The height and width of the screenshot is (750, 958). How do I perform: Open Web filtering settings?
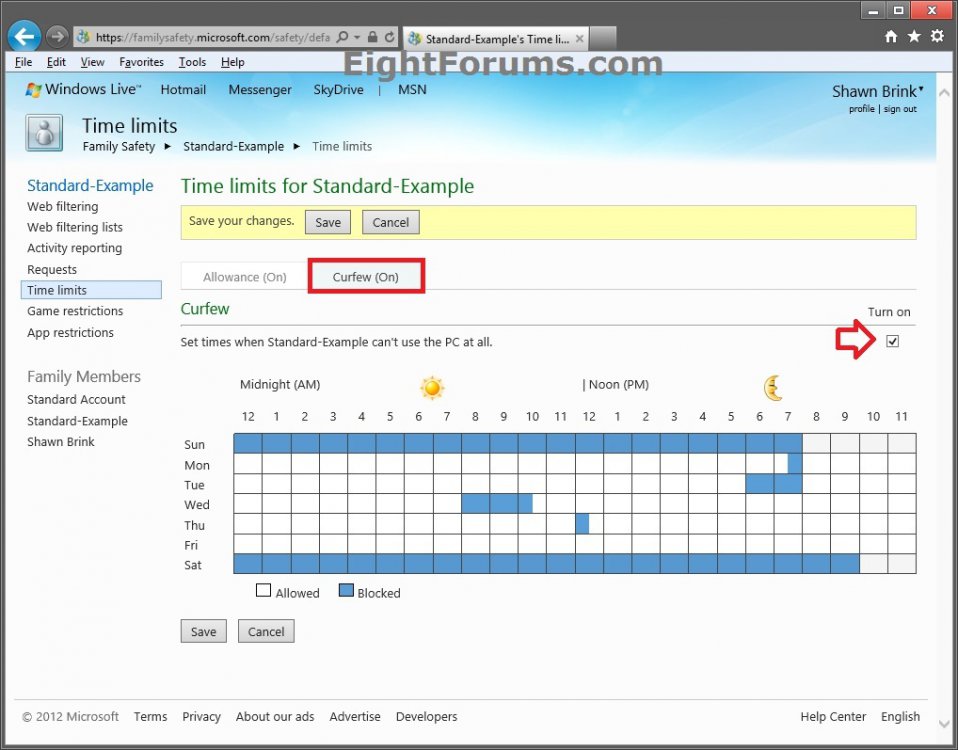tap(62, 206)
